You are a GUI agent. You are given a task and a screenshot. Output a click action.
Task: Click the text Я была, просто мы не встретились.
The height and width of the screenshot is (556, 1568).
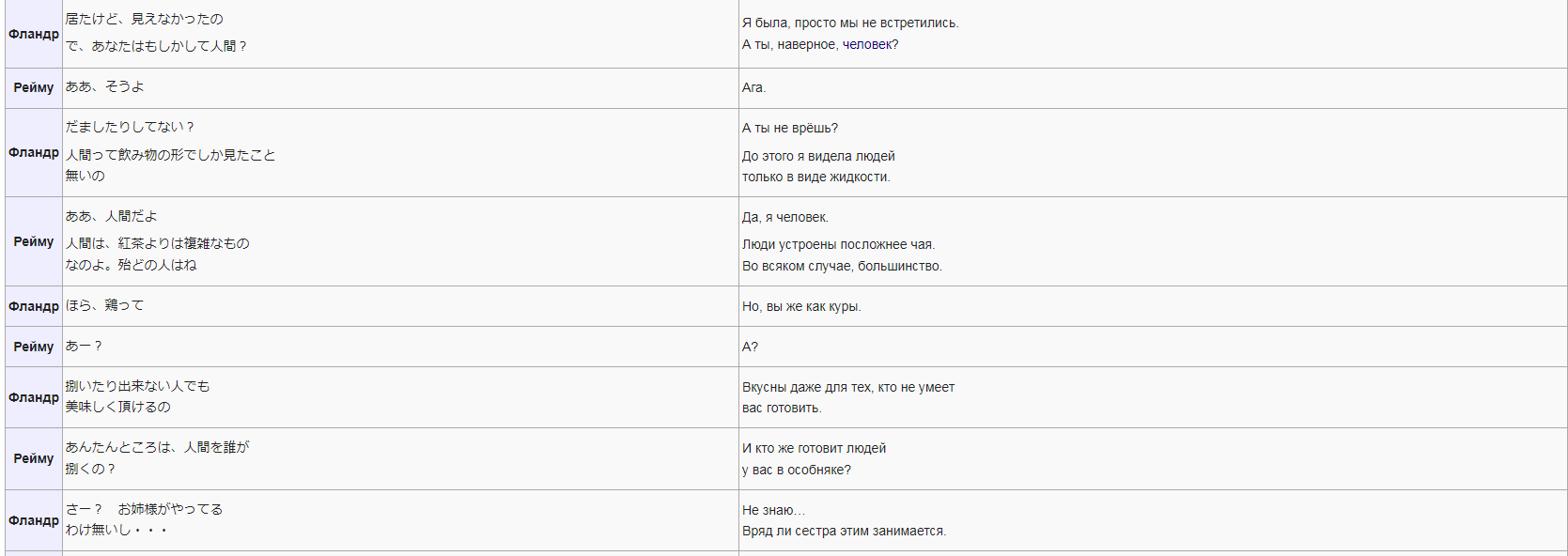(850, 23)
